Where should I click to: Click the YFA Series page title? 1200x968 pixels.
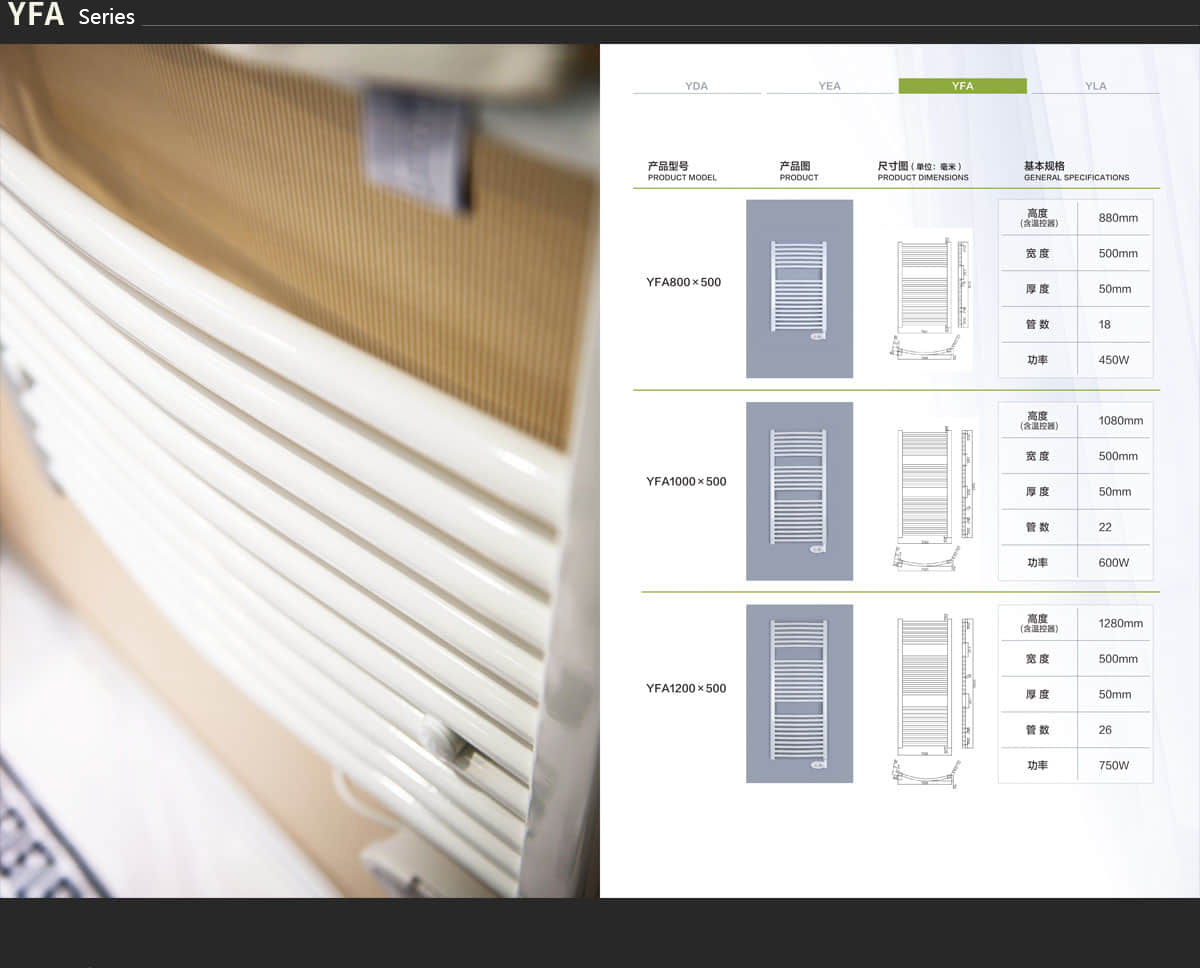tap(71, 16)
